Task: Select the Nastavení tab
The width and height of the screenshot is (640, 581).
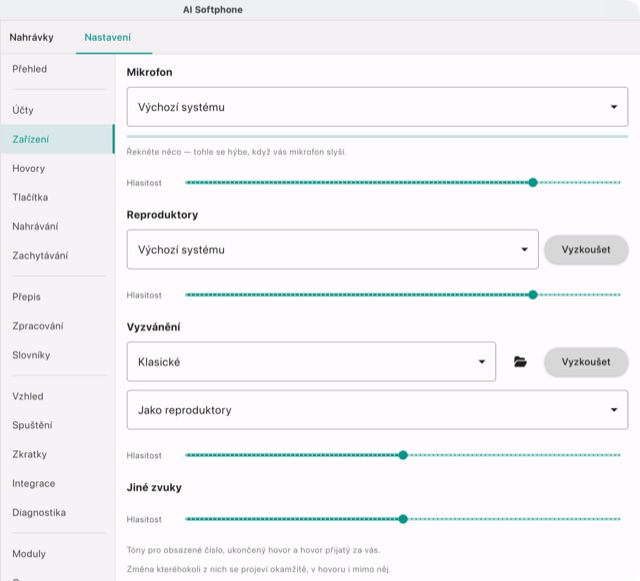Action: [108, 38]
